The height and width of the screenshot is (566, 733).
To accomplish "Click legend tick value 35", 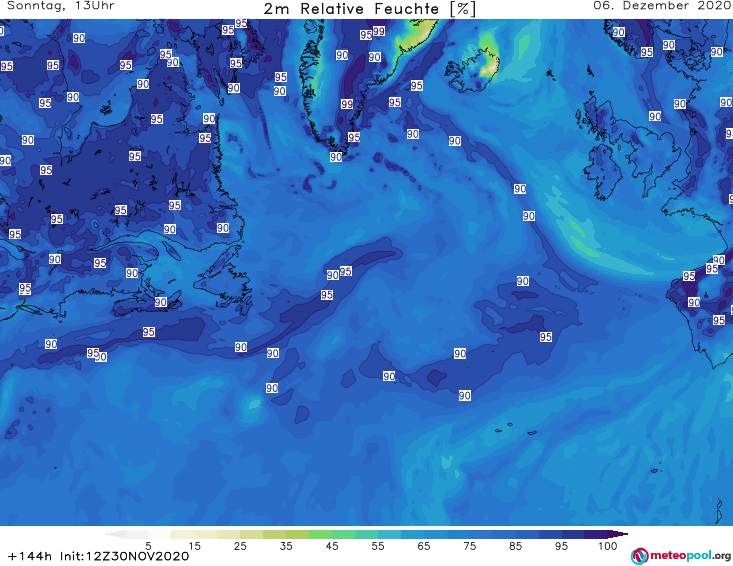I will coord(286,546).
